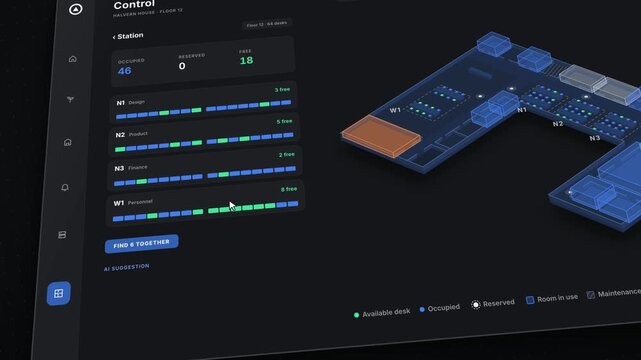Viewport: 641px width, 360px height.
Task: Click the Control page title
Action: (x=134, y=5)
